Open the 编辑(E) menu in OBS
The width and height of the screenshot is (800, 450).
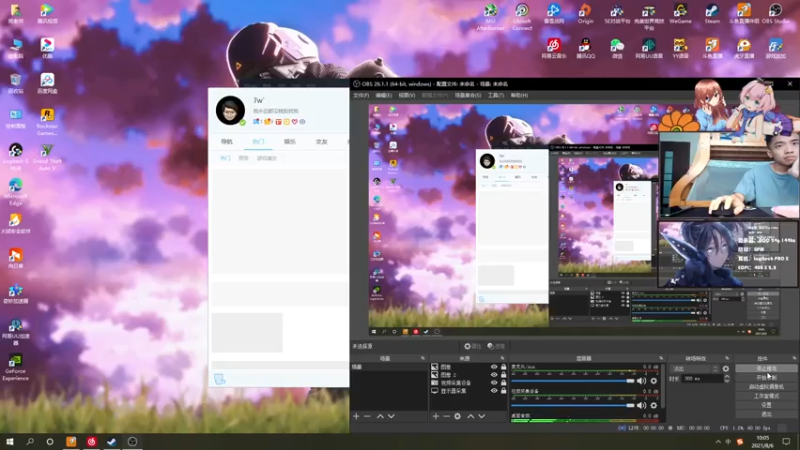click(x=384, y=95)
